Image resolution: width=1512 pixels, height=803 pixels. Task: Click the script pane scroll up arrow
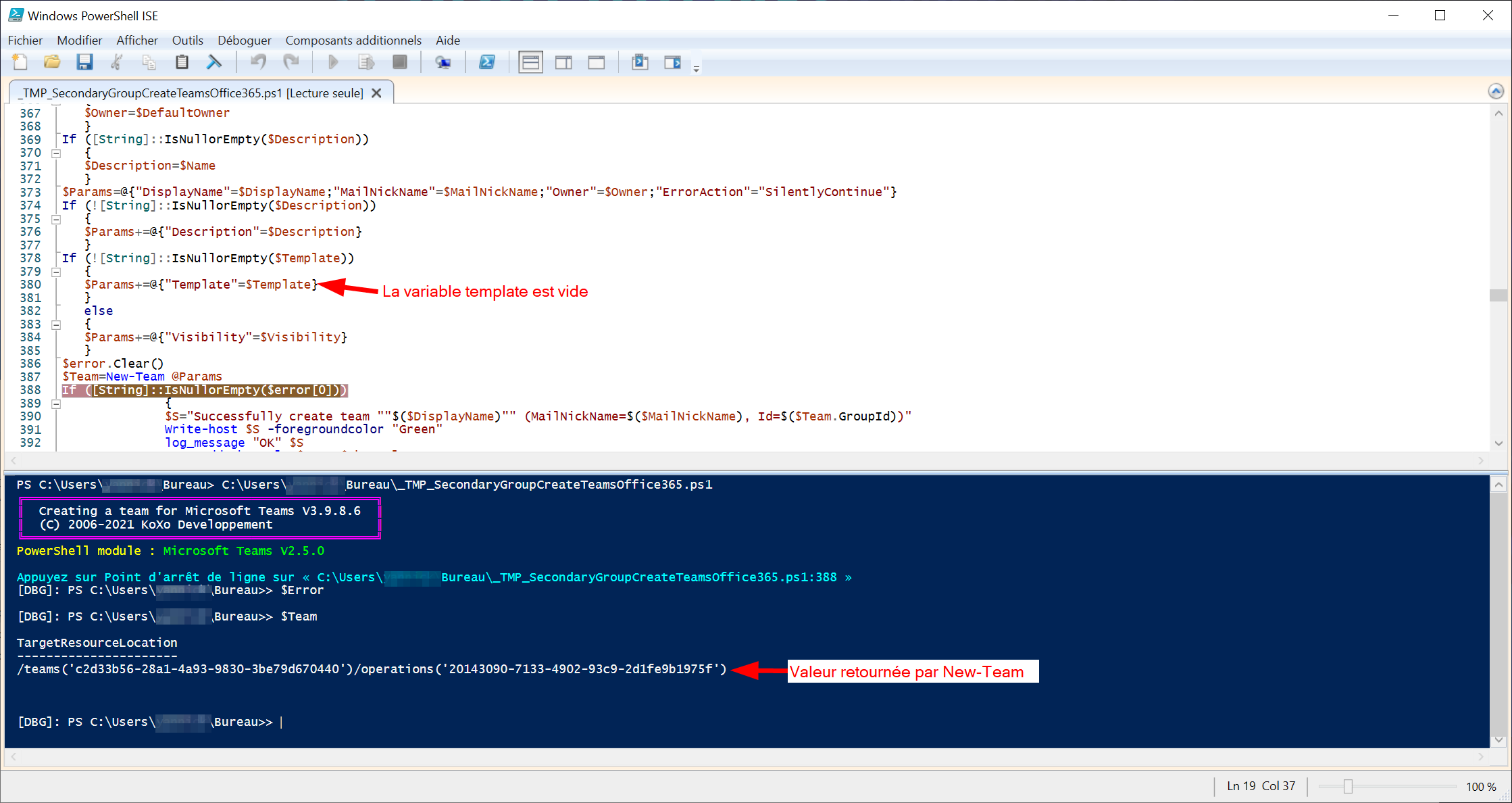click(1498, 114)
